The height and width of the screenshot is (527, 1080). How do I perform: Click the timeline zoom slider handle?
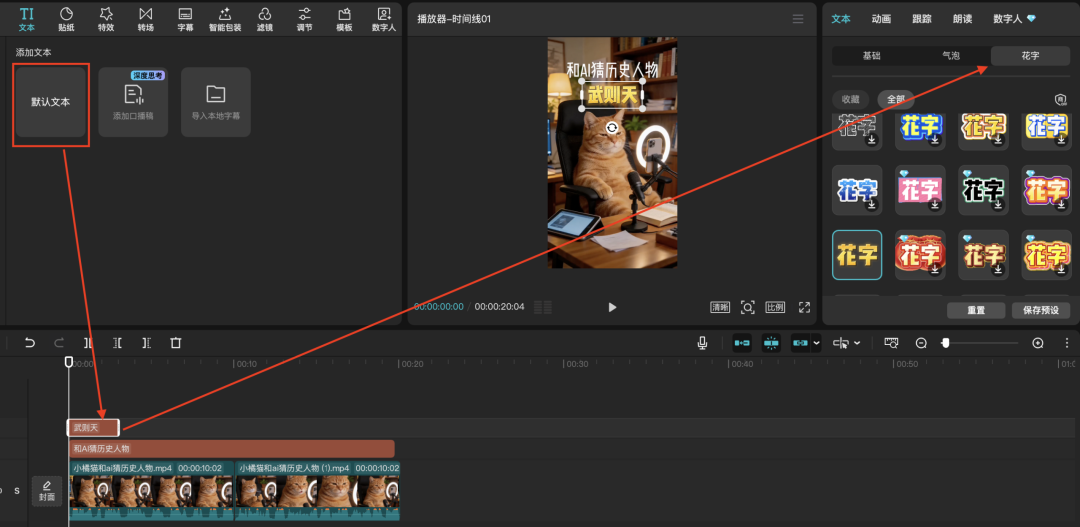[x=946, y=342]
